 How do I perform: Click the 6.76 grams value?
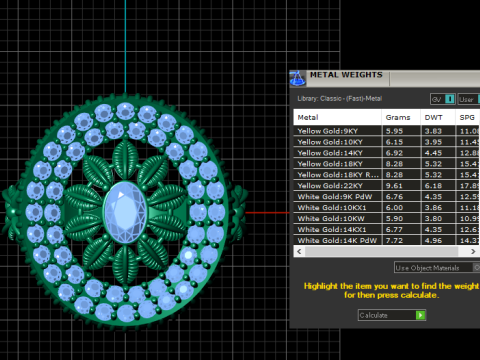click(x=394, y=197)
